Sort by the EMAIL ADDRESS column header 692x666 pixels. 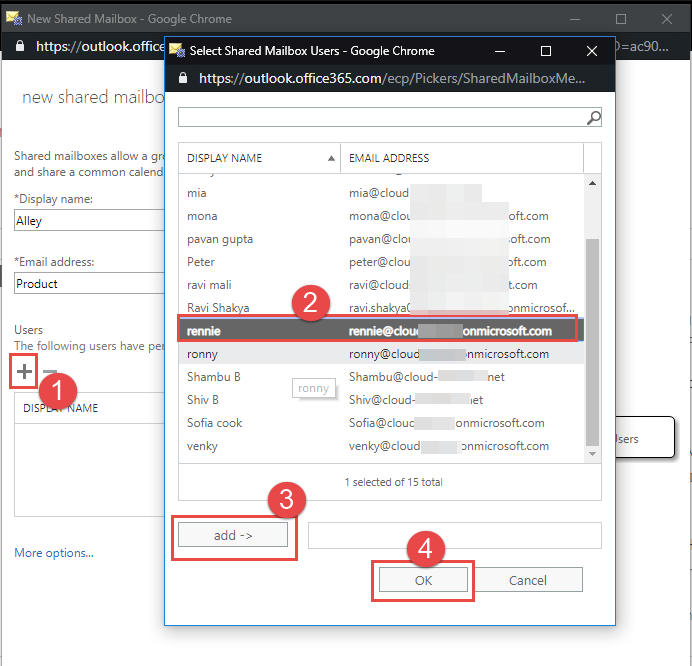(462, 158)
